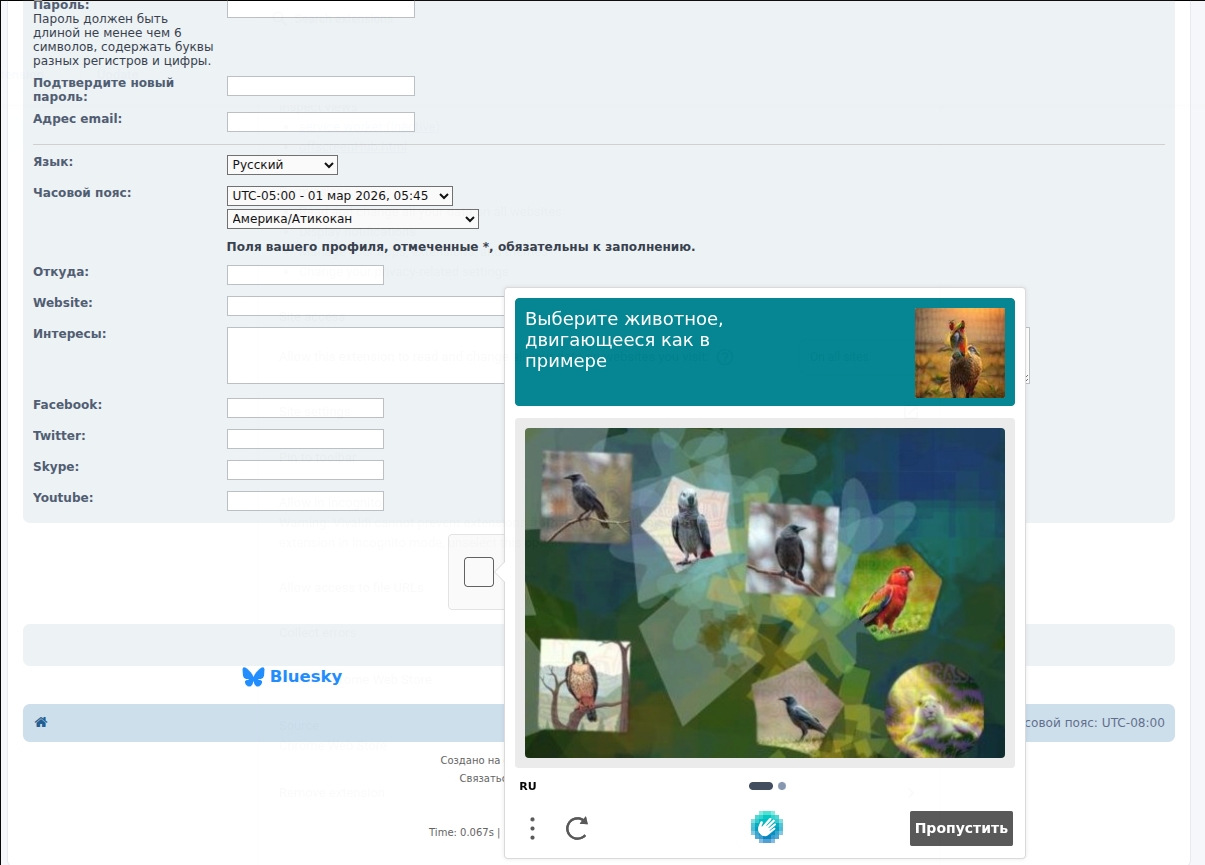Click the captcha page indicator dot
This screenshot has width=1205, height=865.
[x=782, y=786]
